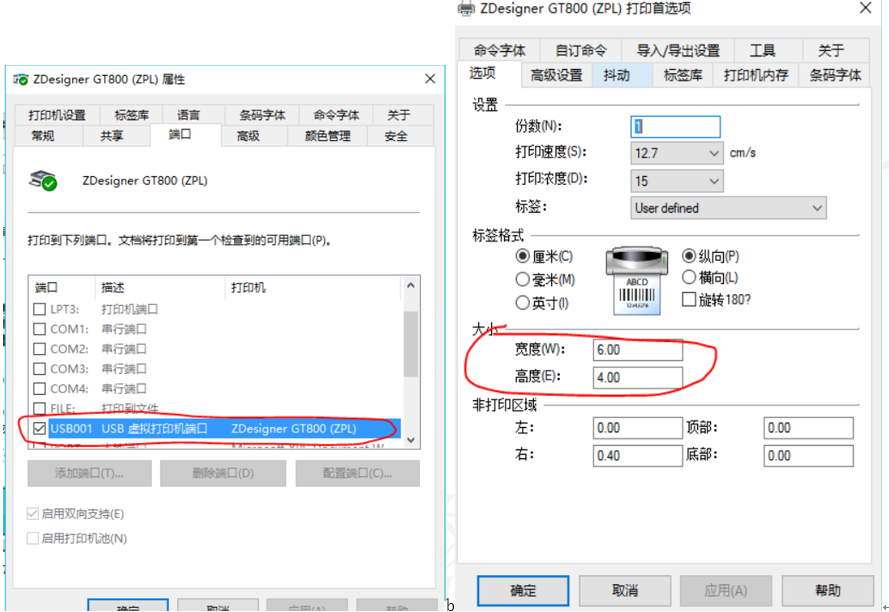Click the 配置端口 button
889x612 pixels.
coord(357,473)
